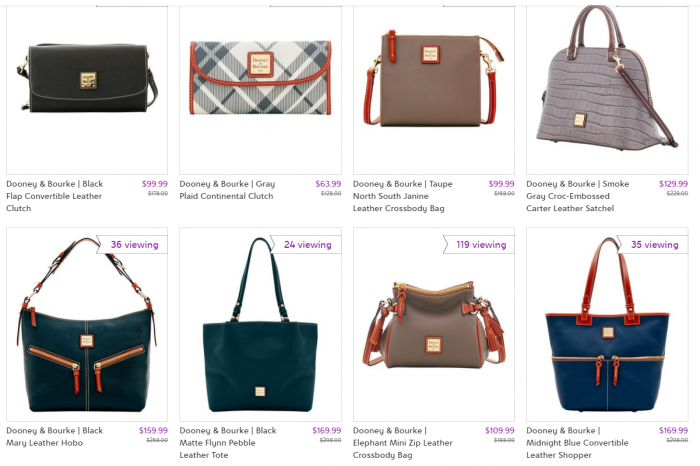Image resolution: width=700 pixels, height=466 pixels.
Task: Click the Gray Plaid Continental Clutch title link
Action: tap(227, 190)
